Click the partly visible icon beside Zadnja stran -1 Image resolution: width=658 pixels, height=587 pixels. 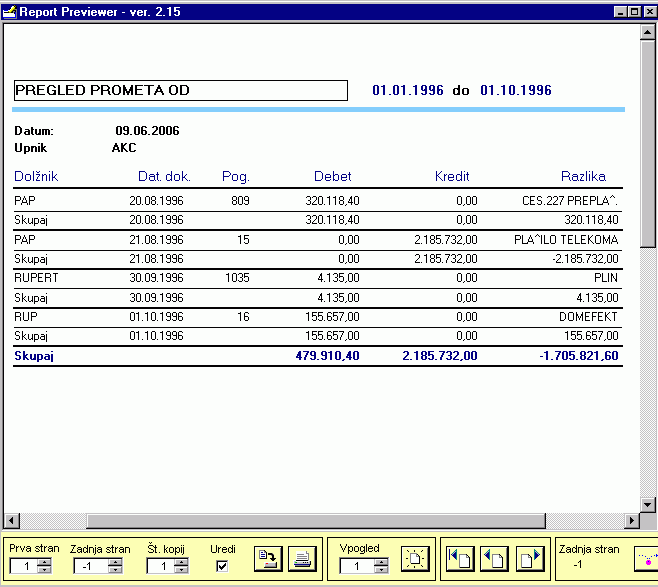pos(646,559)
